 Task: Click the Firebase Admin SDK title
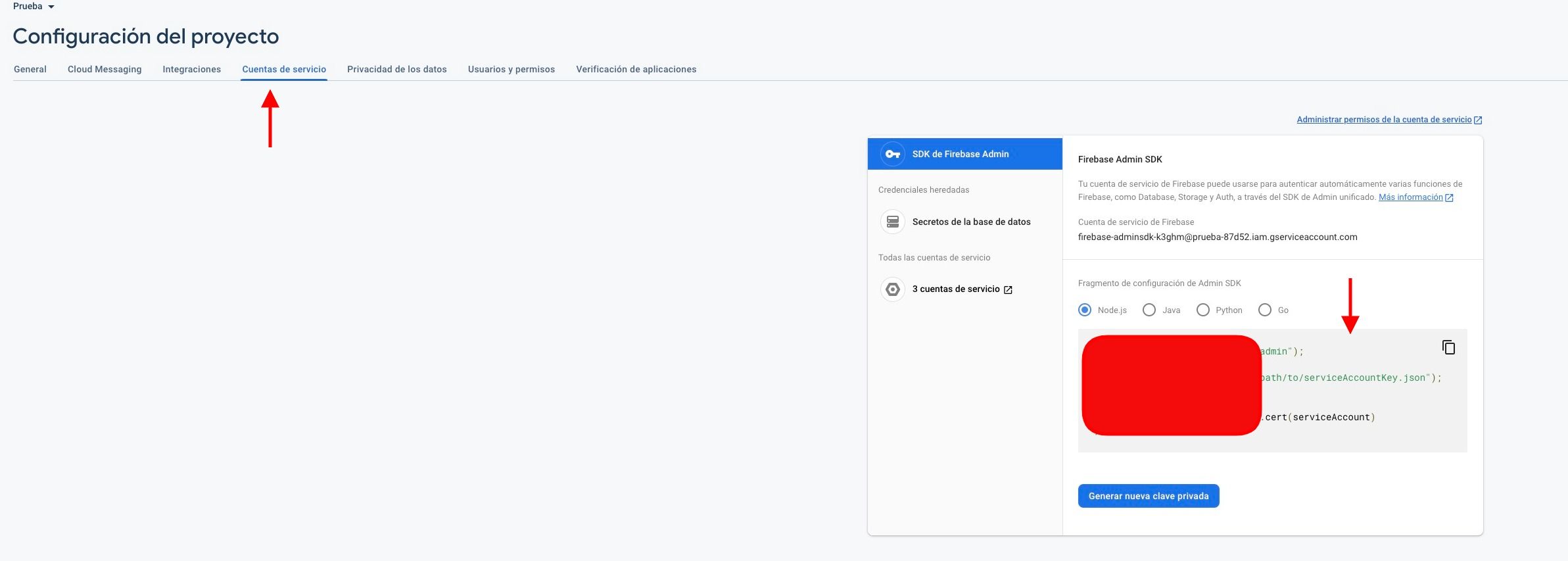point(1120,159)
